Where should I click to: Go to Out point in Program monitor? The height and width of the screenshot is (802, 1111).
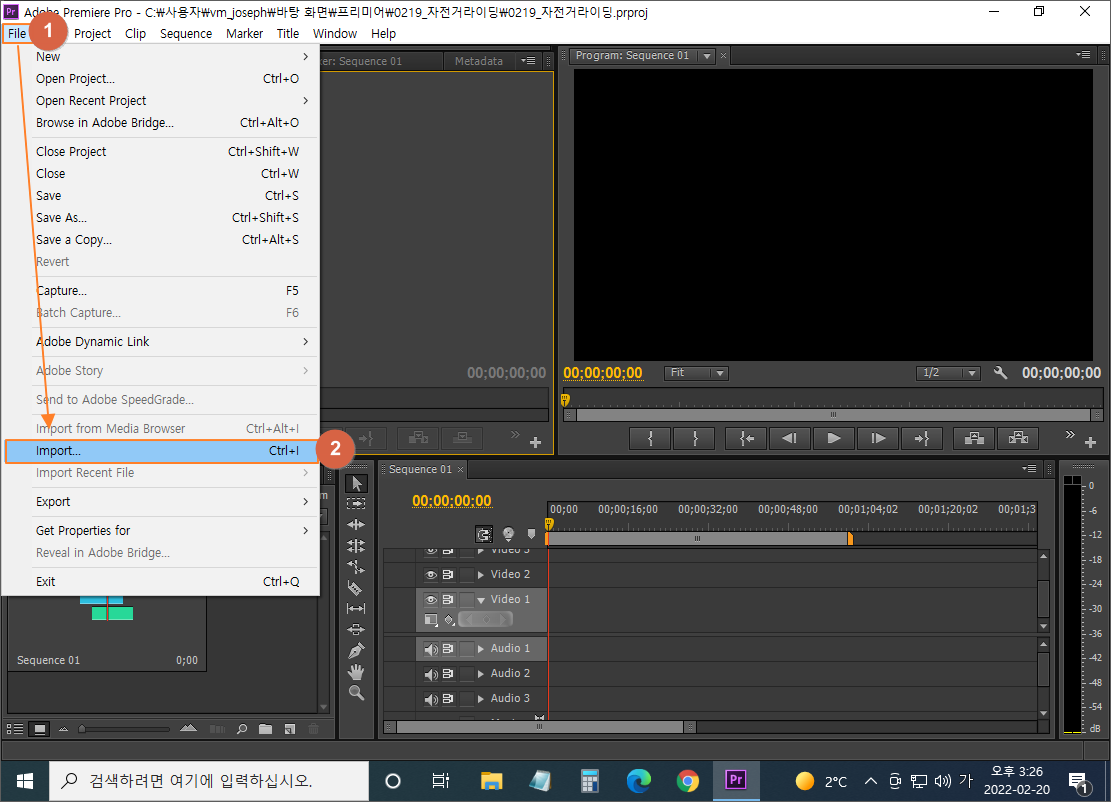(921, 439)
